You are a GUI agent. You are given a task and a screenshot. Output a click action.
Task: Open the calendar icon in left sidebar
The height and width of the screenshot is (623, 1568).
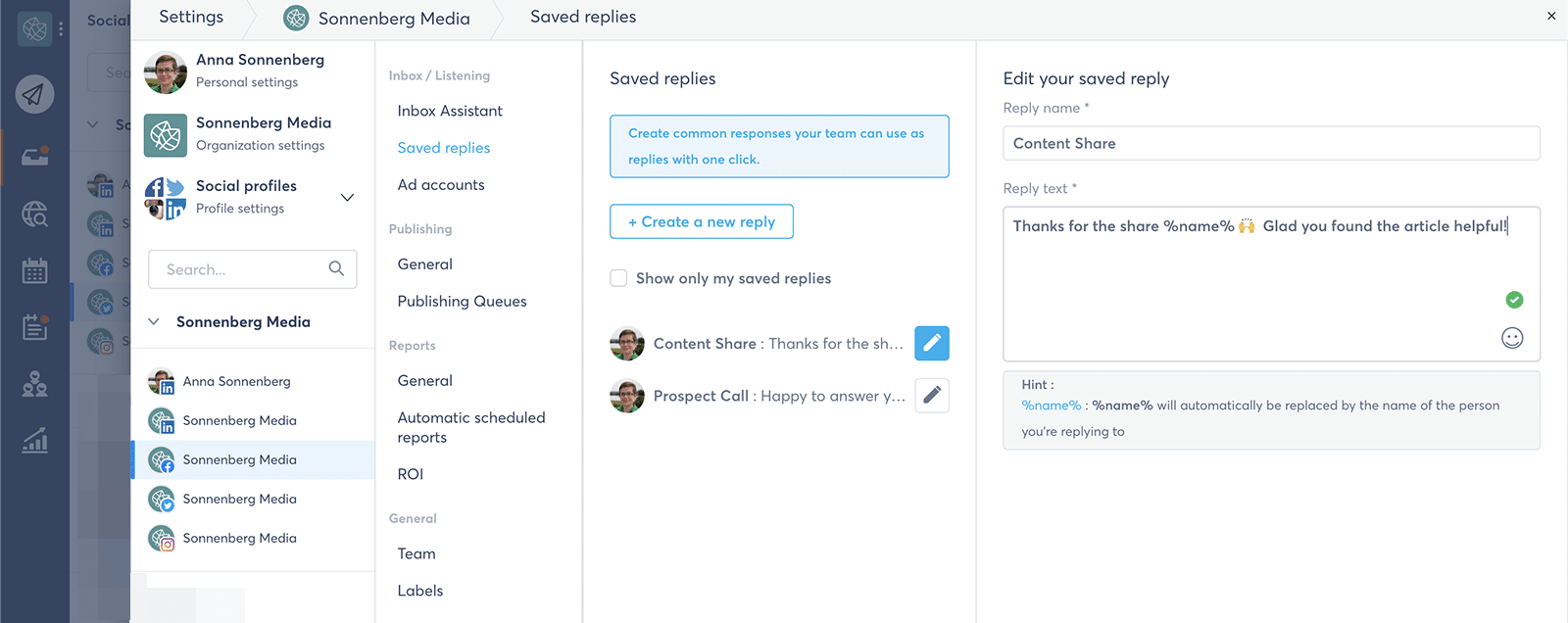point(34,271)
